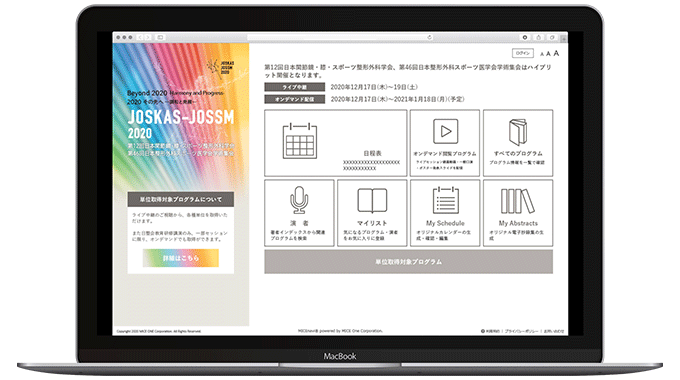Viewport: 680px width, 380px height.
Task: Open the 演者 microphone tile
Action: (299, 213)
